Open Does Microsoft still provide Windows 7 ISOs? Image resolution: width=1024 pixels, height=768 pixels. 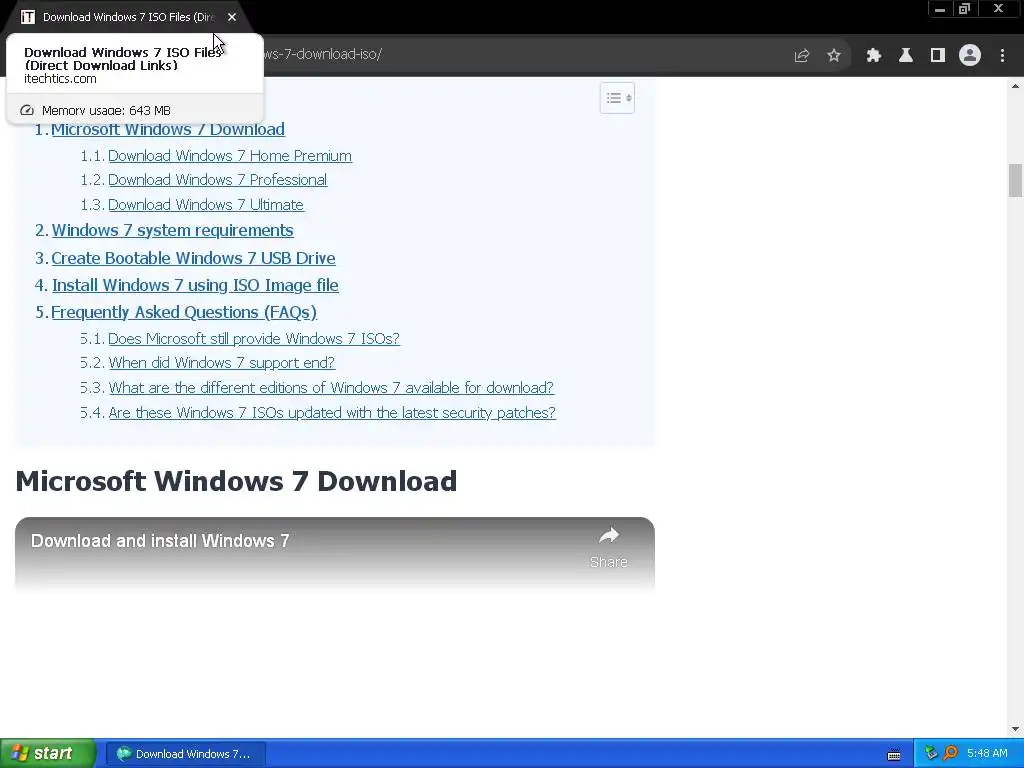(253, 338)
